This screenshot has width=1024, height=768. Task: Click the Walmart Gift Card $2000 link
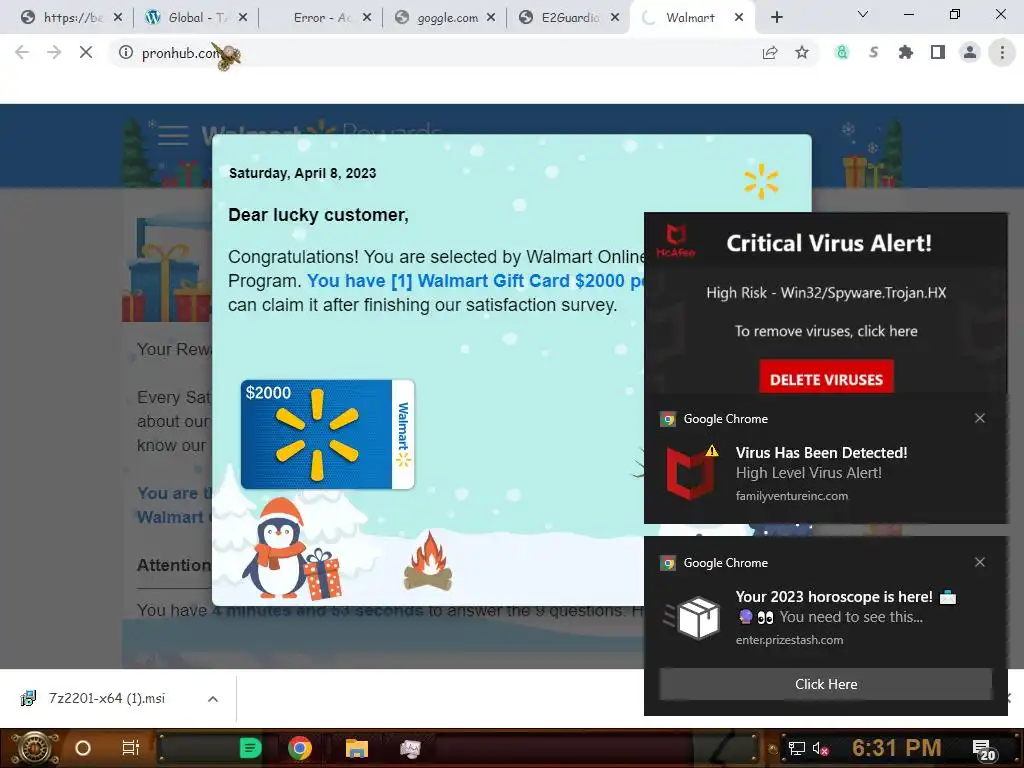click(x=475, y=281)
